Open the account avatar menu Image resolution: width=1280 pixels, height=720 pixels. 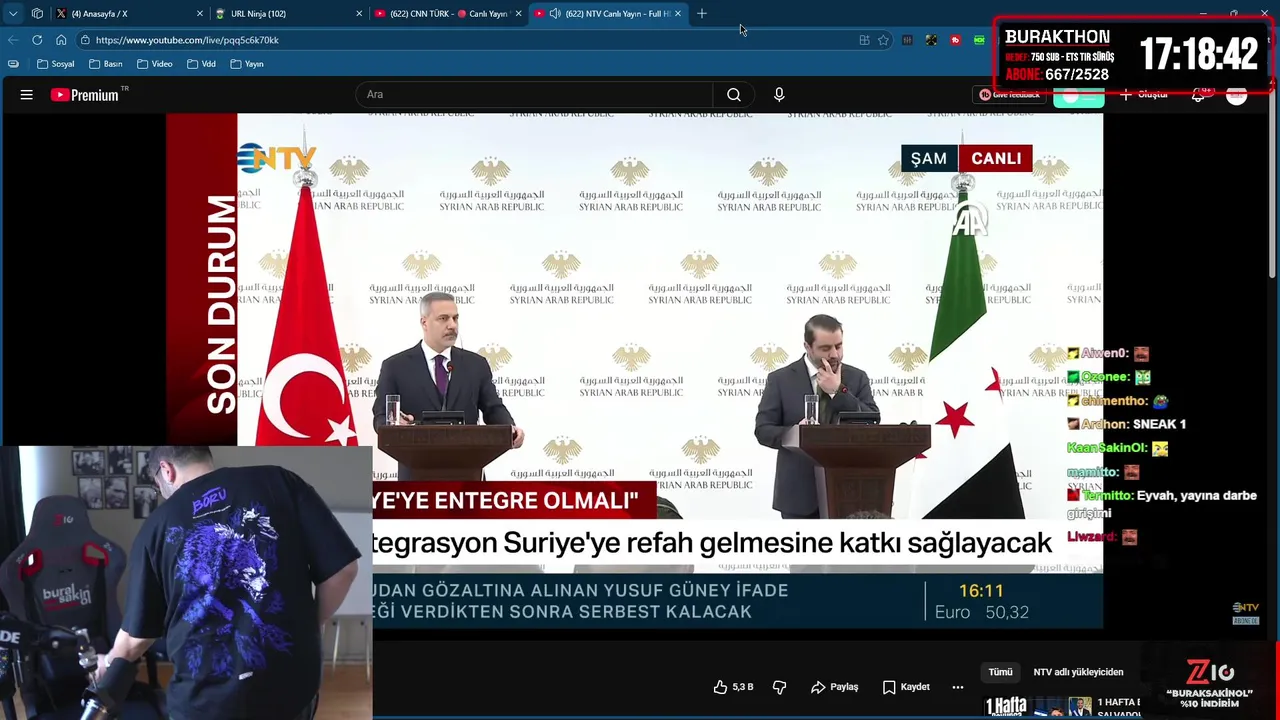(1237, 95)
